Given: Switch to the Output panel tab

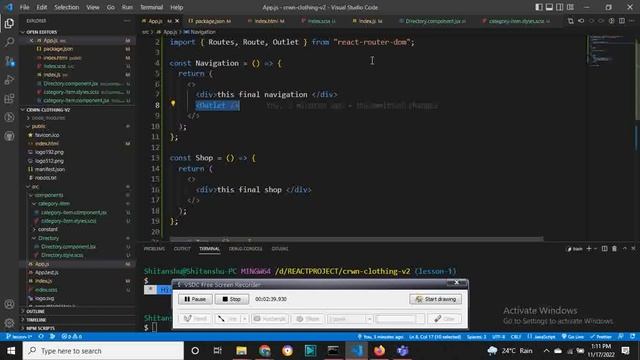Looking at the screenshot, I should pos(182,249).
